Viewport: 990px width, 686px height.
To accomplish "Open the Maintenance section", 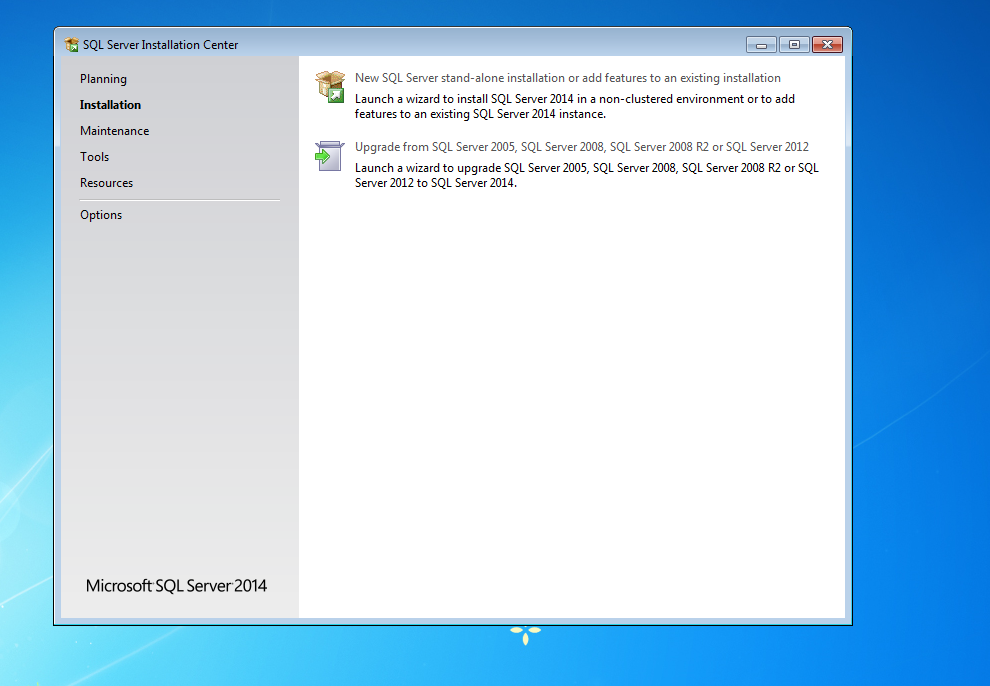I will tap(114, 130).
